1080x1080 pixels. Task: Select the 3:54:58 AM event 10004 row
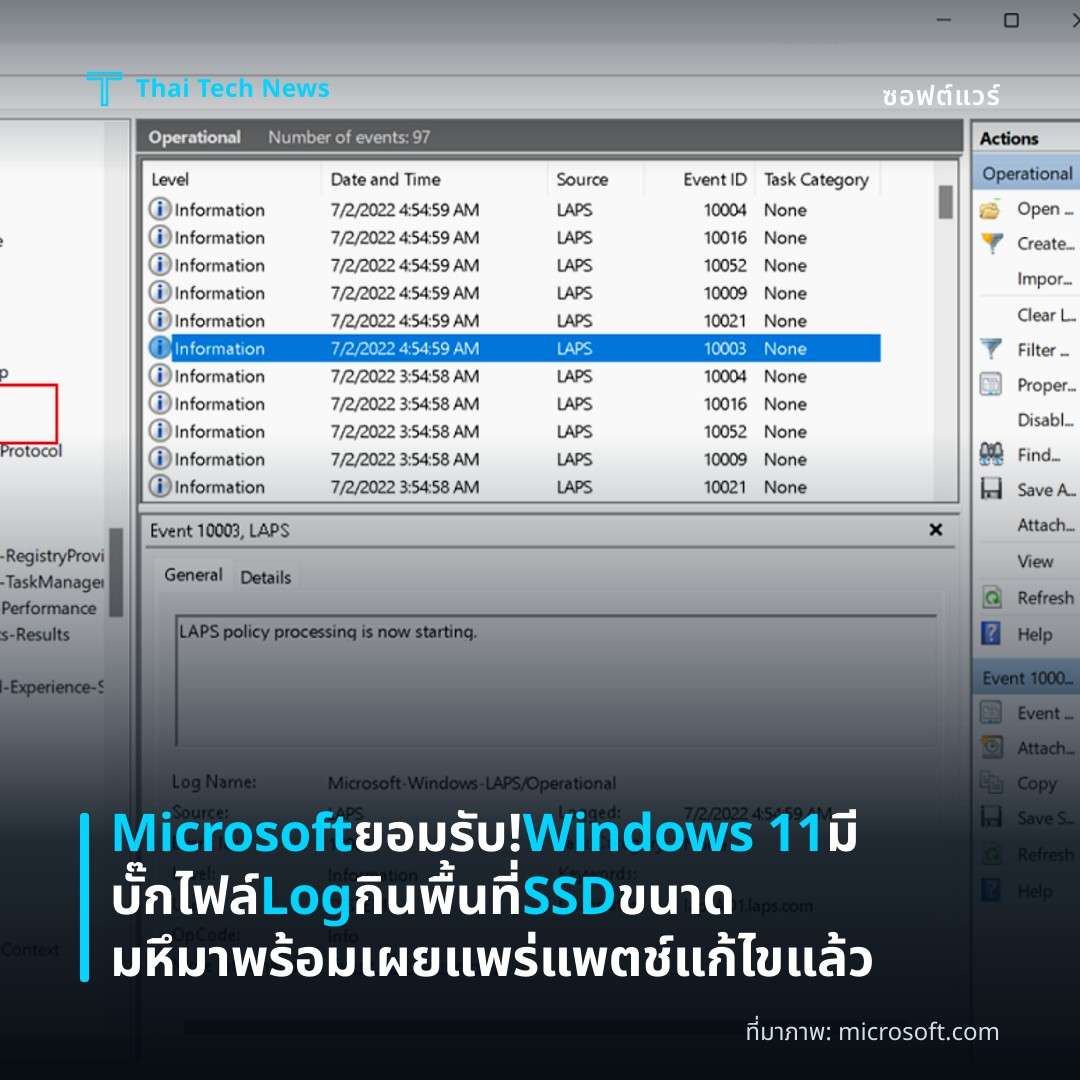(x=514, y=376)
